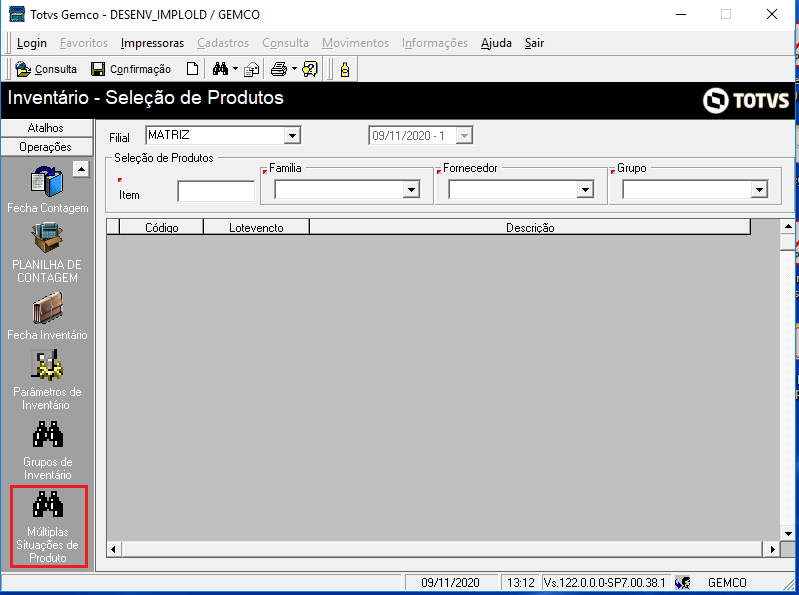Image resolution: width=799 pixels, height=595 pixels.
Task: Open the binoculars search dropdown arrow
Action: point(235,68)
